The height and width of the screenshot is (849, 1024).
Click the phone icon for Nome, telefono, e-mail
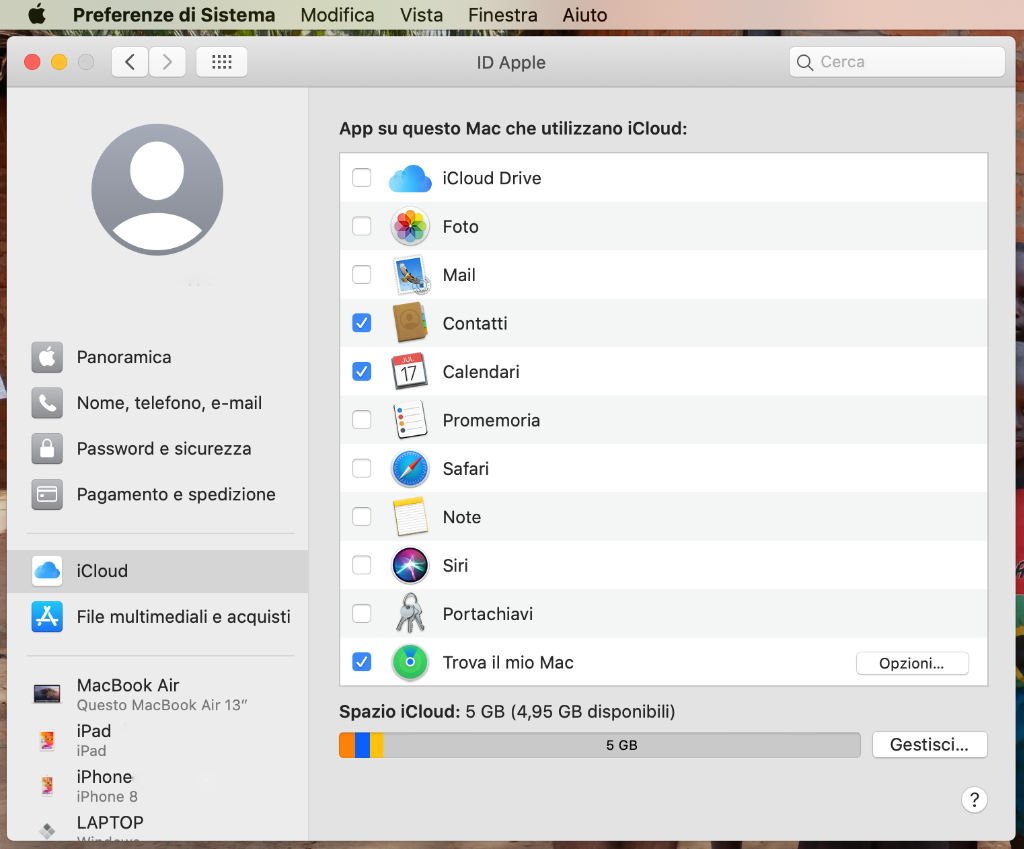(47, 403)
